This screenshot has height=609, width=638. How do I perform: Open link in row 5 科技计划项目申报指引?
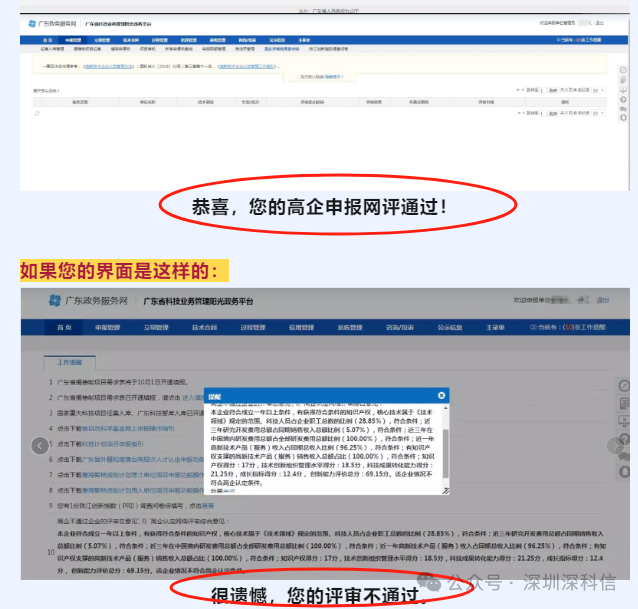(x=113, y=444)
